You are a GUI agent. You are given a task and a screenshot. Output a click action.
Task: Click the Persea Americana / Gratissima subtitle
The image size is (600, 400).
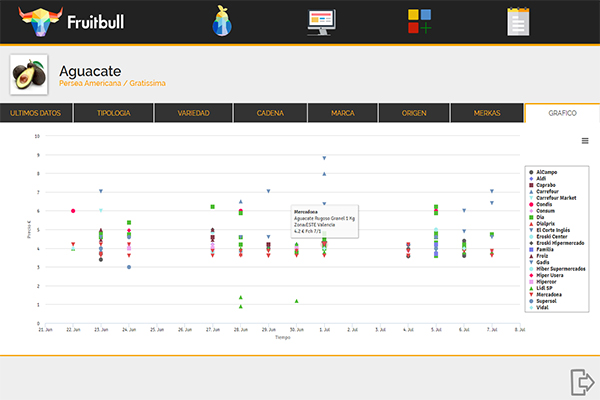pos(112,83)
